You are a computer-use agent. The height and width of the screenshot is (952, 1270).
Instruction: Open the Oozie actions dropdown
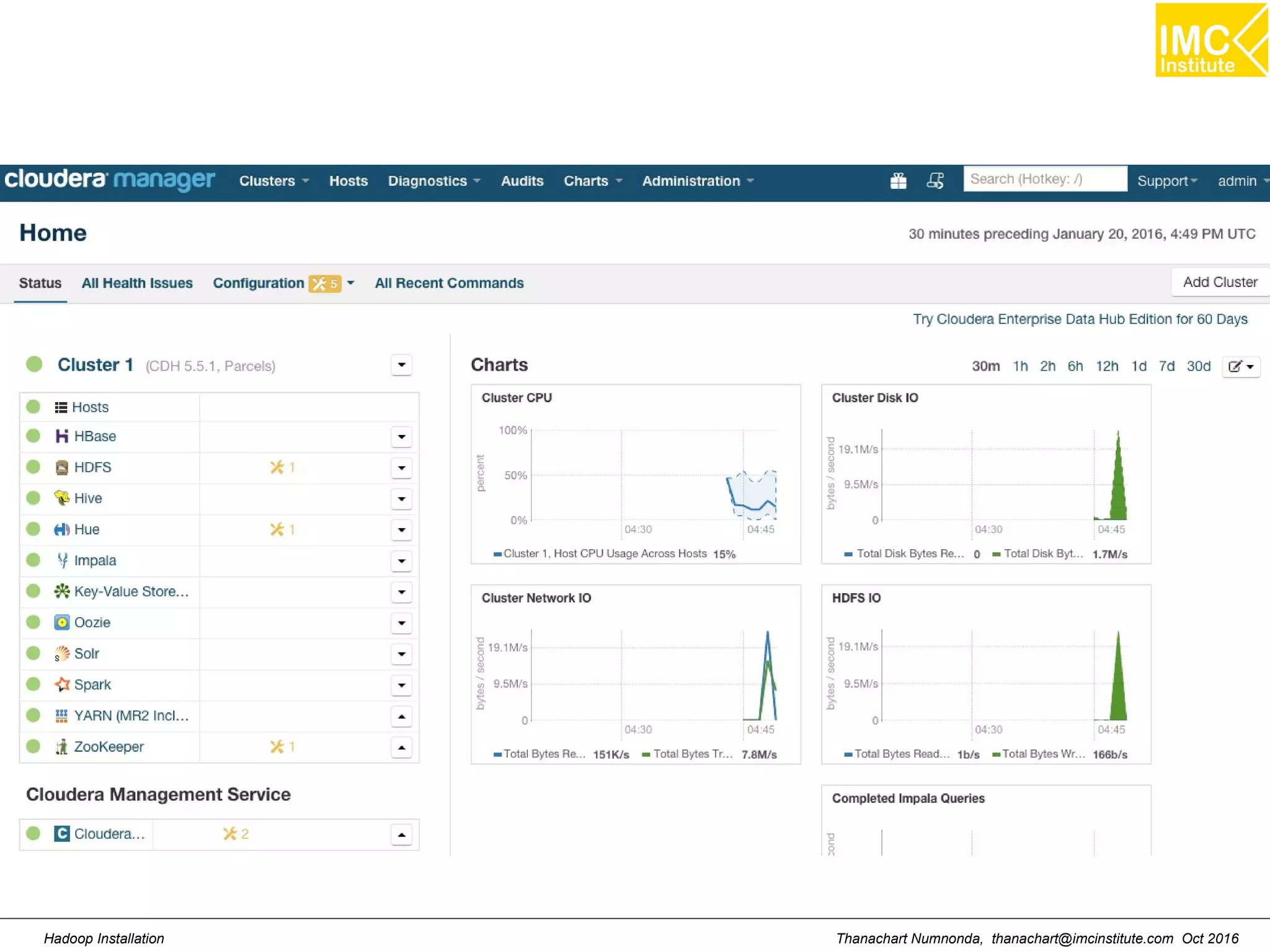[x=402, y=623]
